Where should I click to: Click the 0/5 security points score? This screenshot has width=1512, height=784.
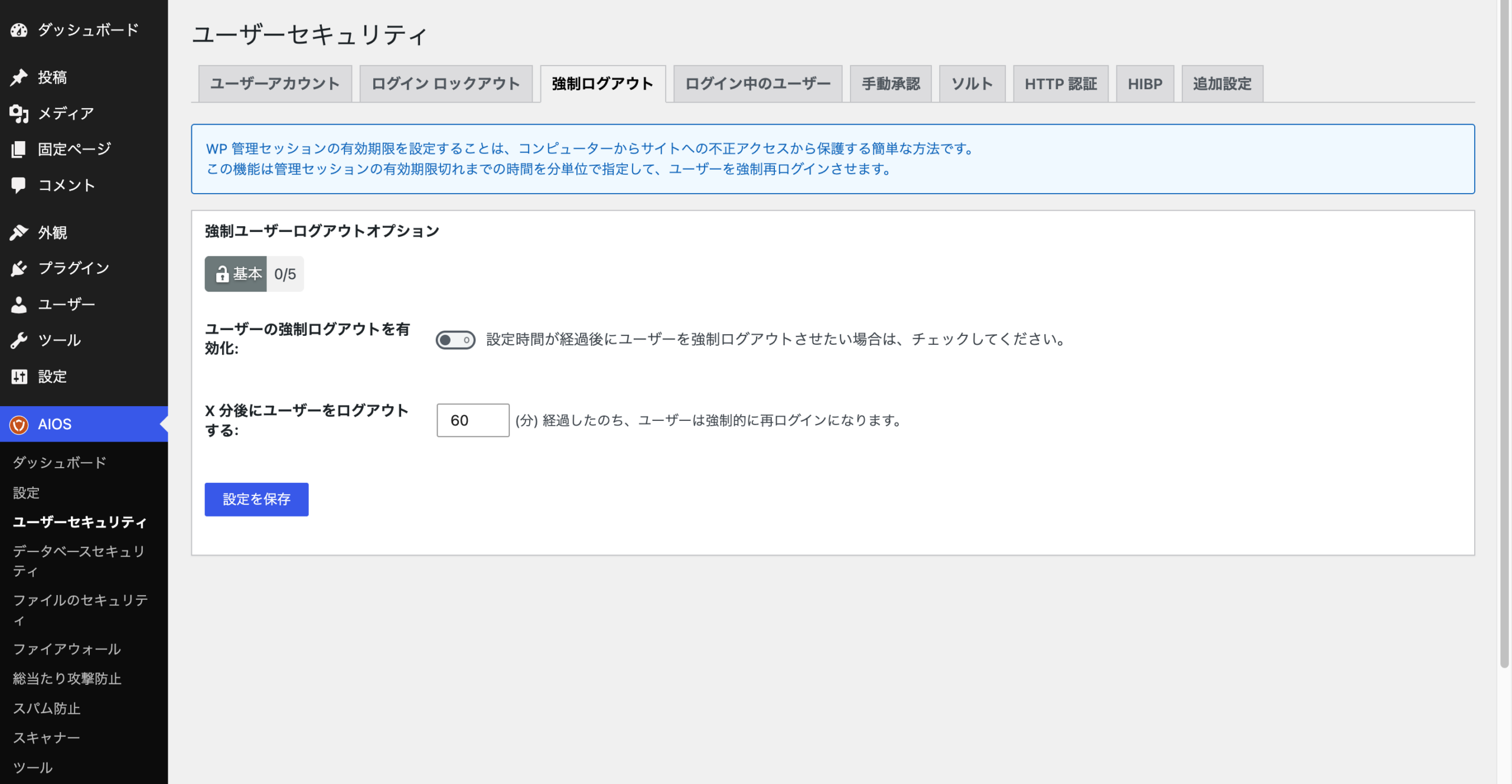pos(285,274)
